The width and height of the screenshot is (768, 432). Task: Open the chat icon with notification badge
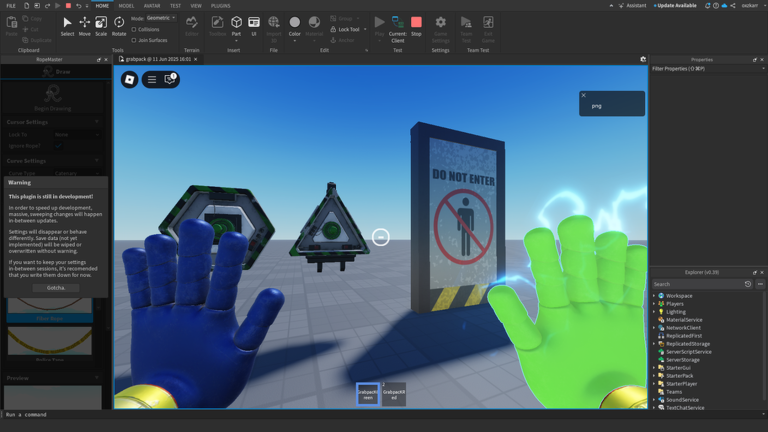pyautogui.click(x=170, y=79)
